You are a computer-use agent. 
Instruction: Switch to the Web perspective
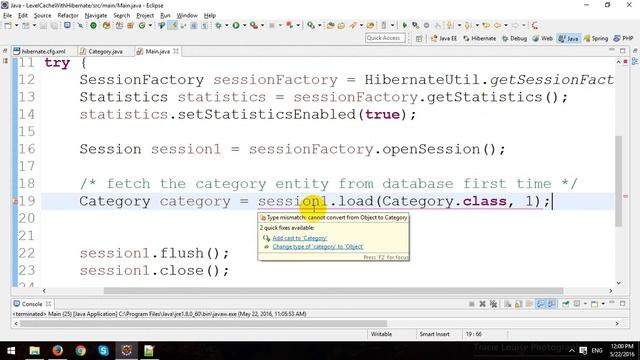(x=542, y=38)
